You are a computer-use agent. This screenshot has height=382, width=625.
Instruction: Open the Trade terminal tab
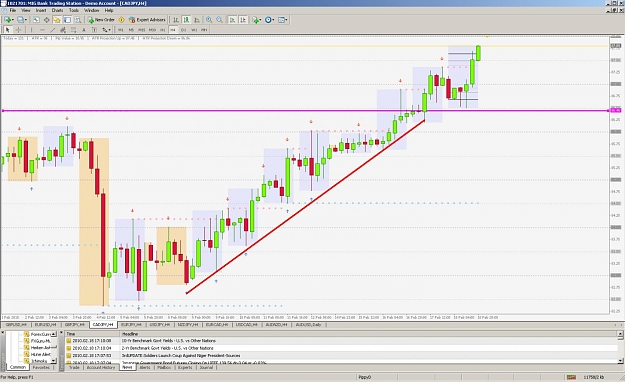tap(74, 368)
